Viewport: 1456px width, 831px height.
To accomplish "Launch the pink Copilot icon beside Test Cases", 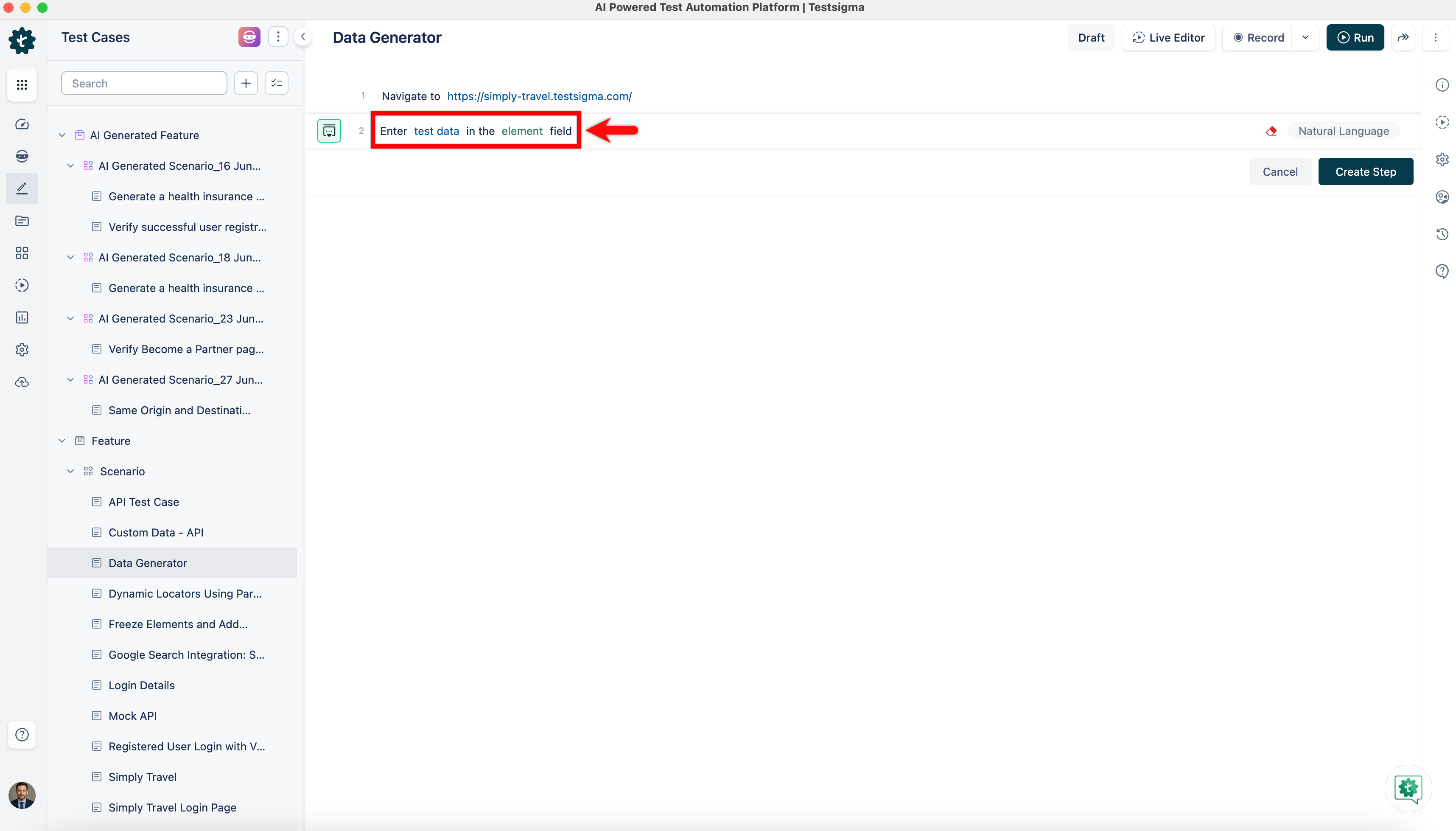I will [249, 37].
